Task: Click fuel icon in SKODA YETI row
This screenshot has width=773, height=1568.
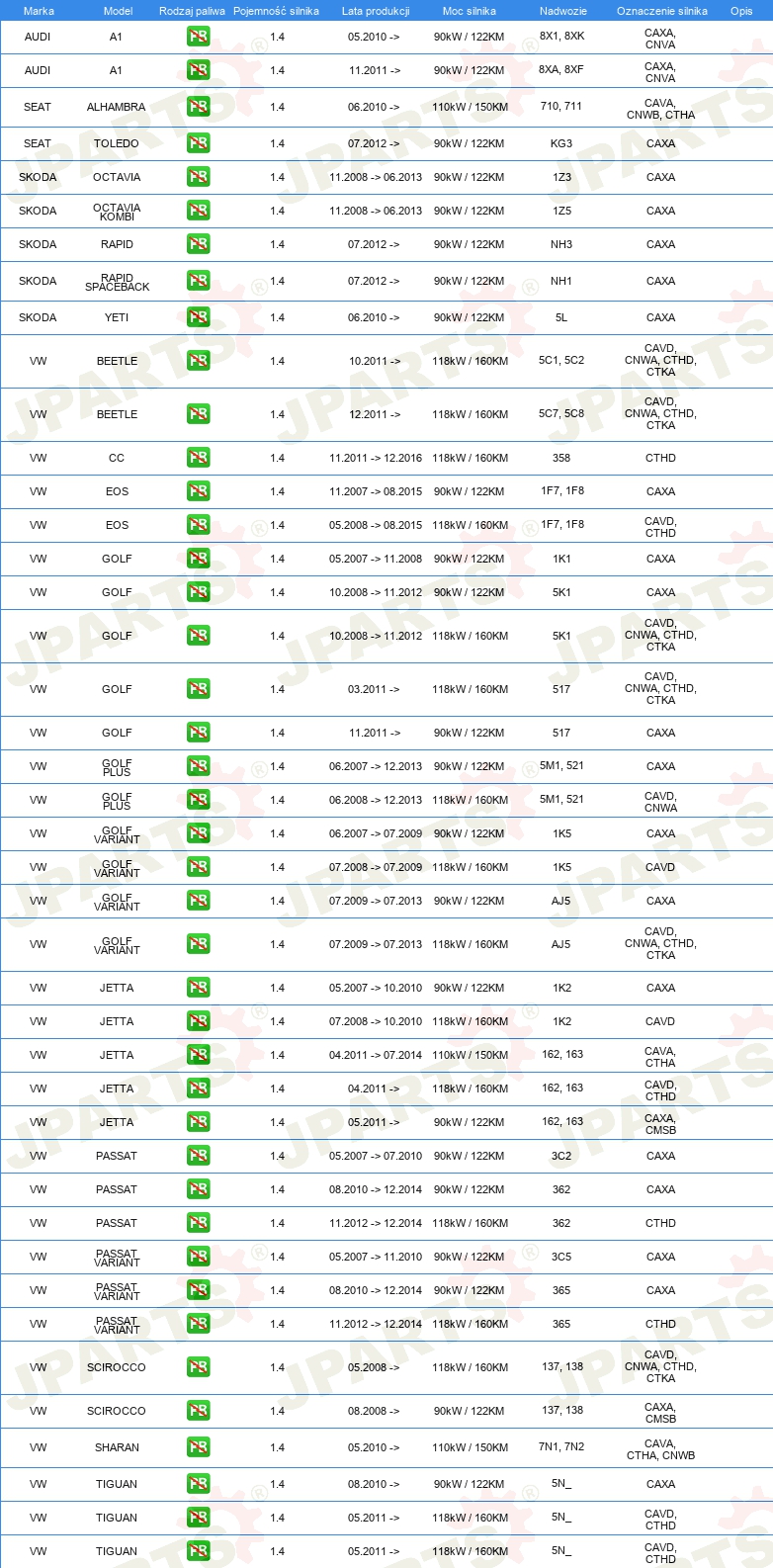Action: (198, 317)
